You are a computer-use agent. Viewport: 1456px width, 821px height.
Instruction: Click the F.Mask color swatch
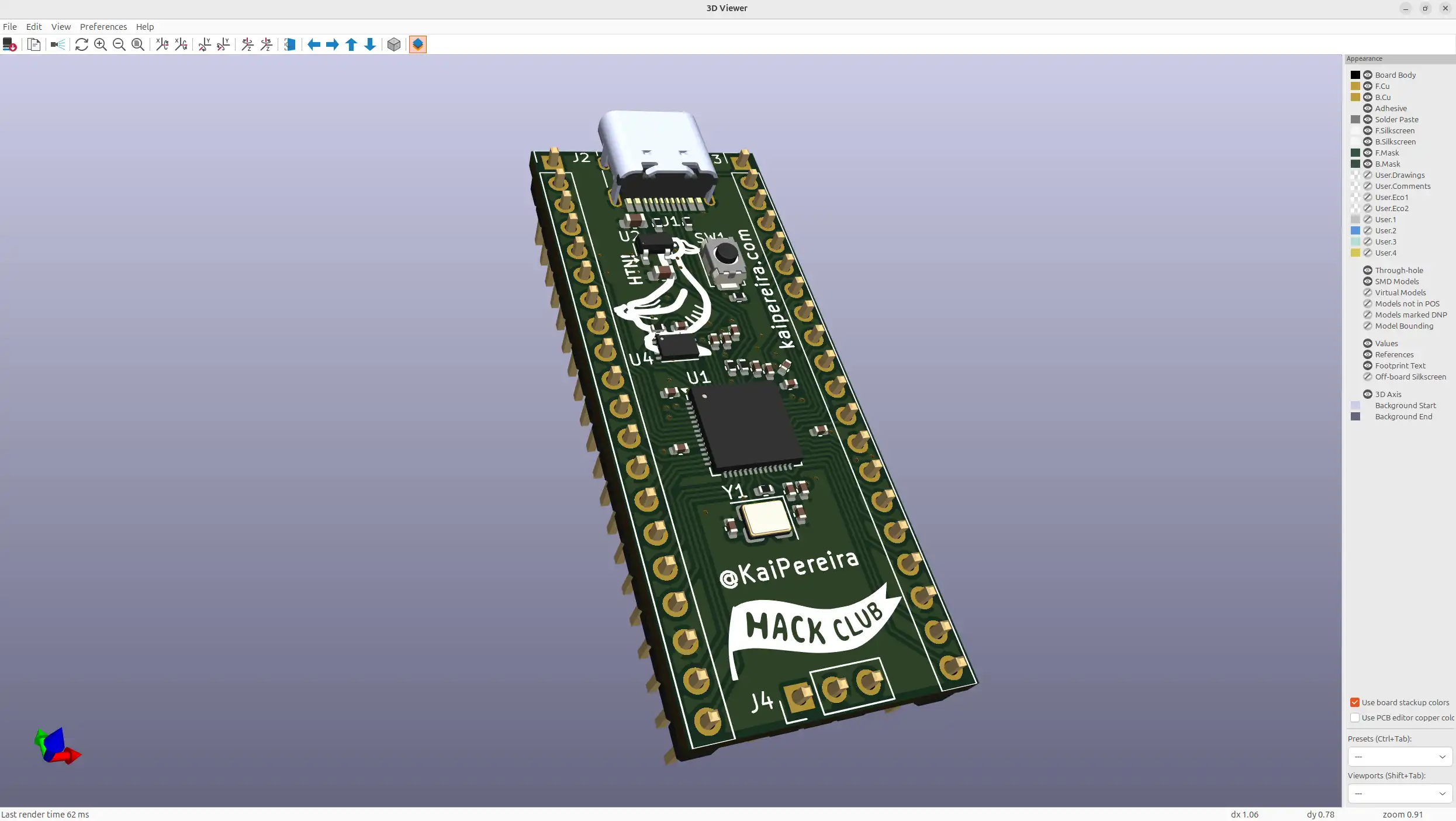(x=1355, y=153)
